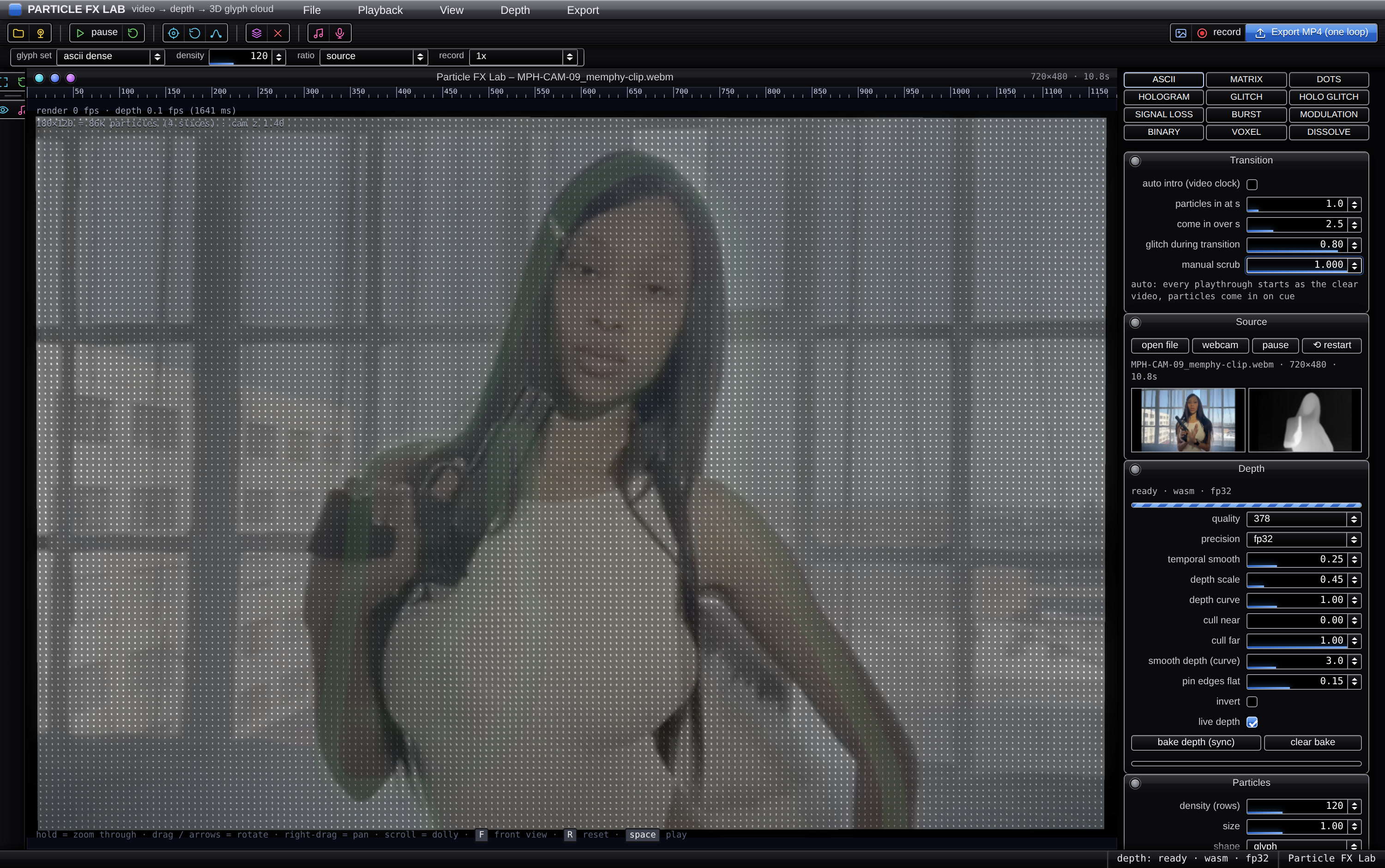Click the restart button in Source panel
Viewport: 1385px width, 868px height.
pos(1331,346)
